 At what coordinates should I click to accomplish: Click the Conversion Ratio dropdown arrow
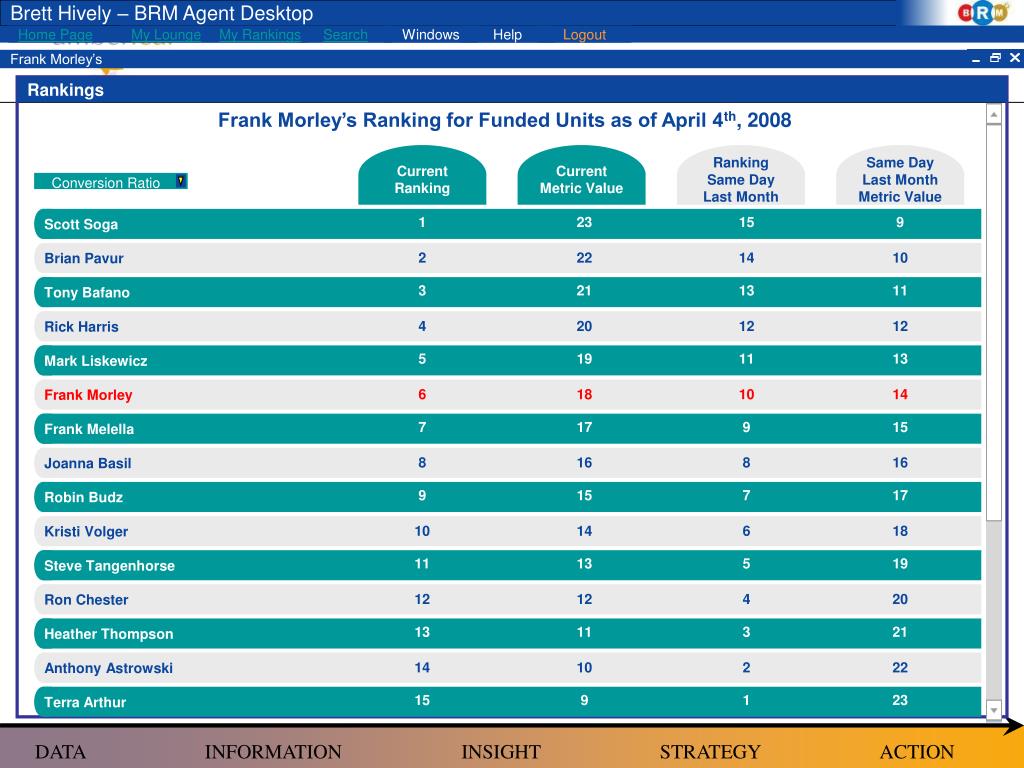(x=181, y=181)
